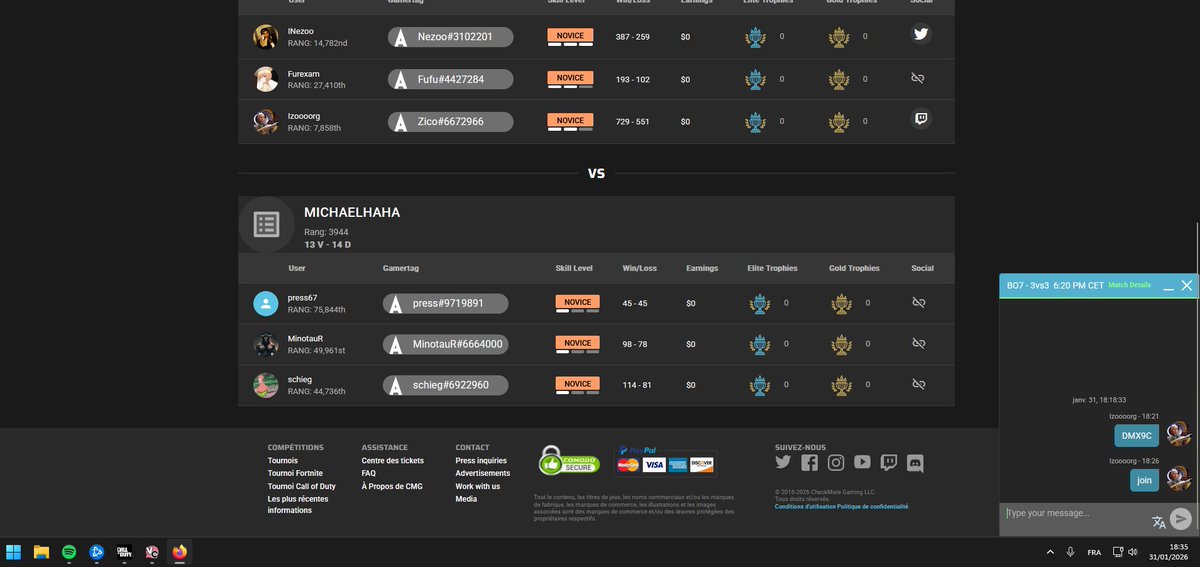Show hidden system tray icons
The image size is (1200, 567).
(1050, 552)
